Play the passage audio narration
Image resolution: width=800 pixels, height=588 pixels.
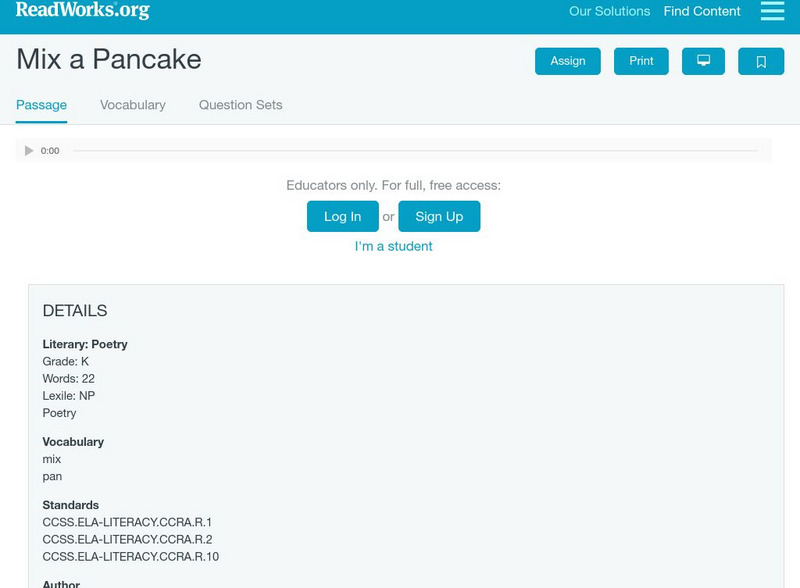(x=27, y=150)
